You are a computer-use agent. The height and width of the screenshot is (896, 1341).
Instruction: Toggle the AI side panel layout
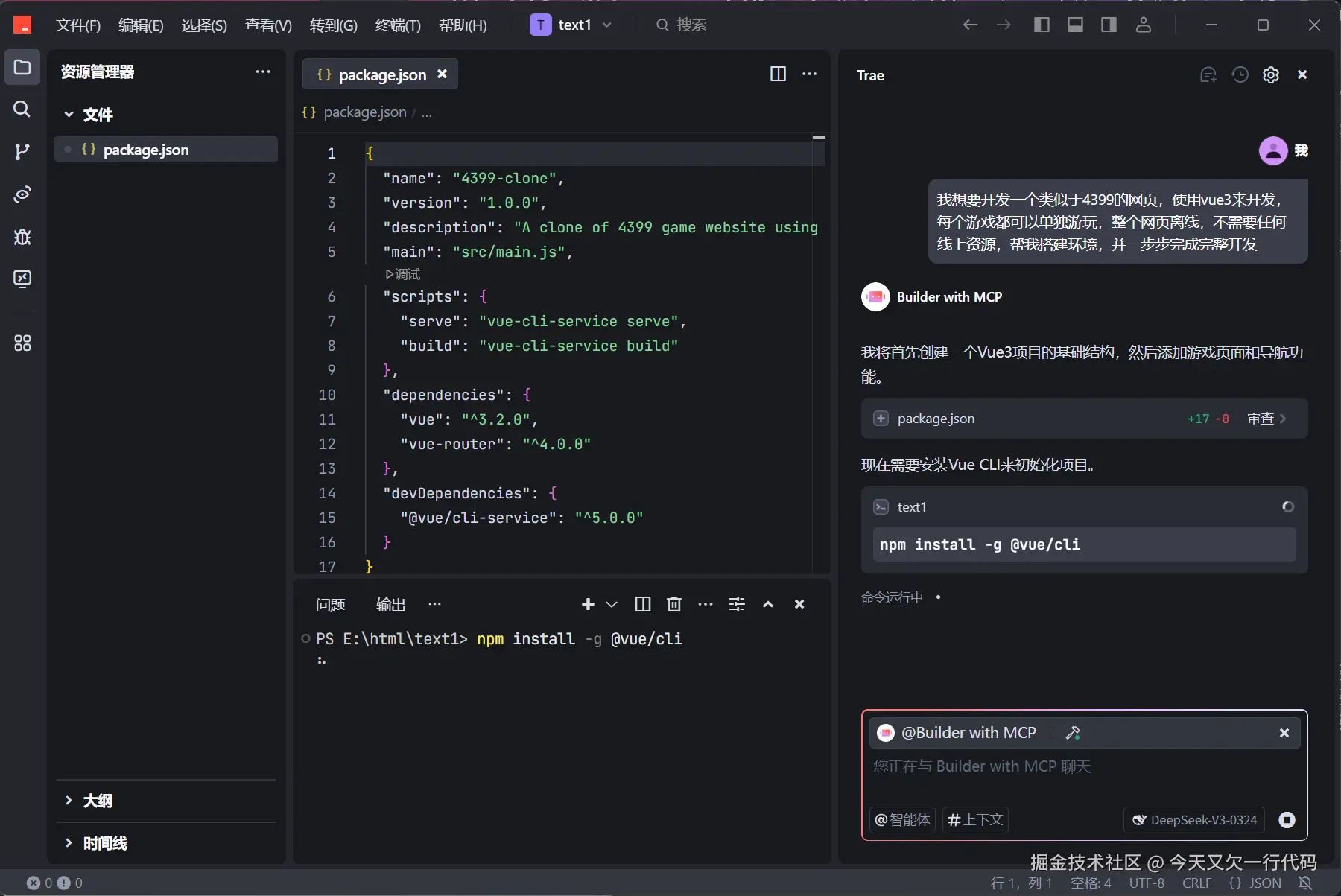[1109, 25]
